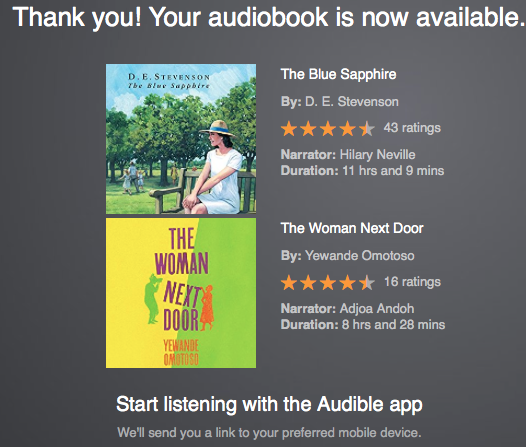Open The Blue Sapphire cover thumbnail
This screenshot has height=447, width=526.
tap(181, 139)
